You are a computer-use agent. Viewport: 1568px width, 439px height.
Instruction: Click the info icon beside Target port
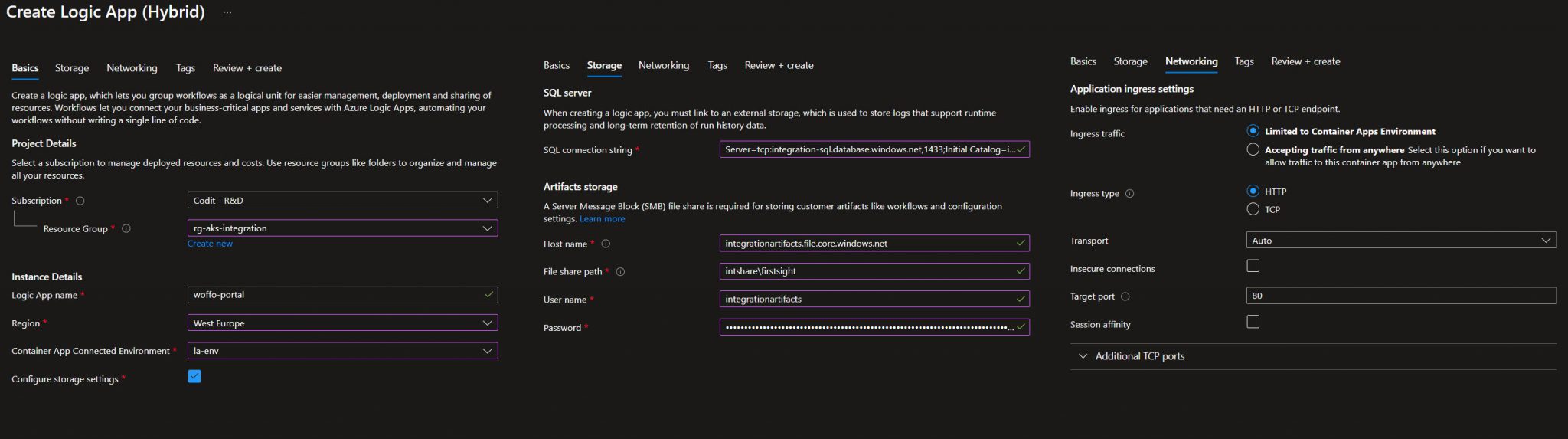(x=1125, y=296)
